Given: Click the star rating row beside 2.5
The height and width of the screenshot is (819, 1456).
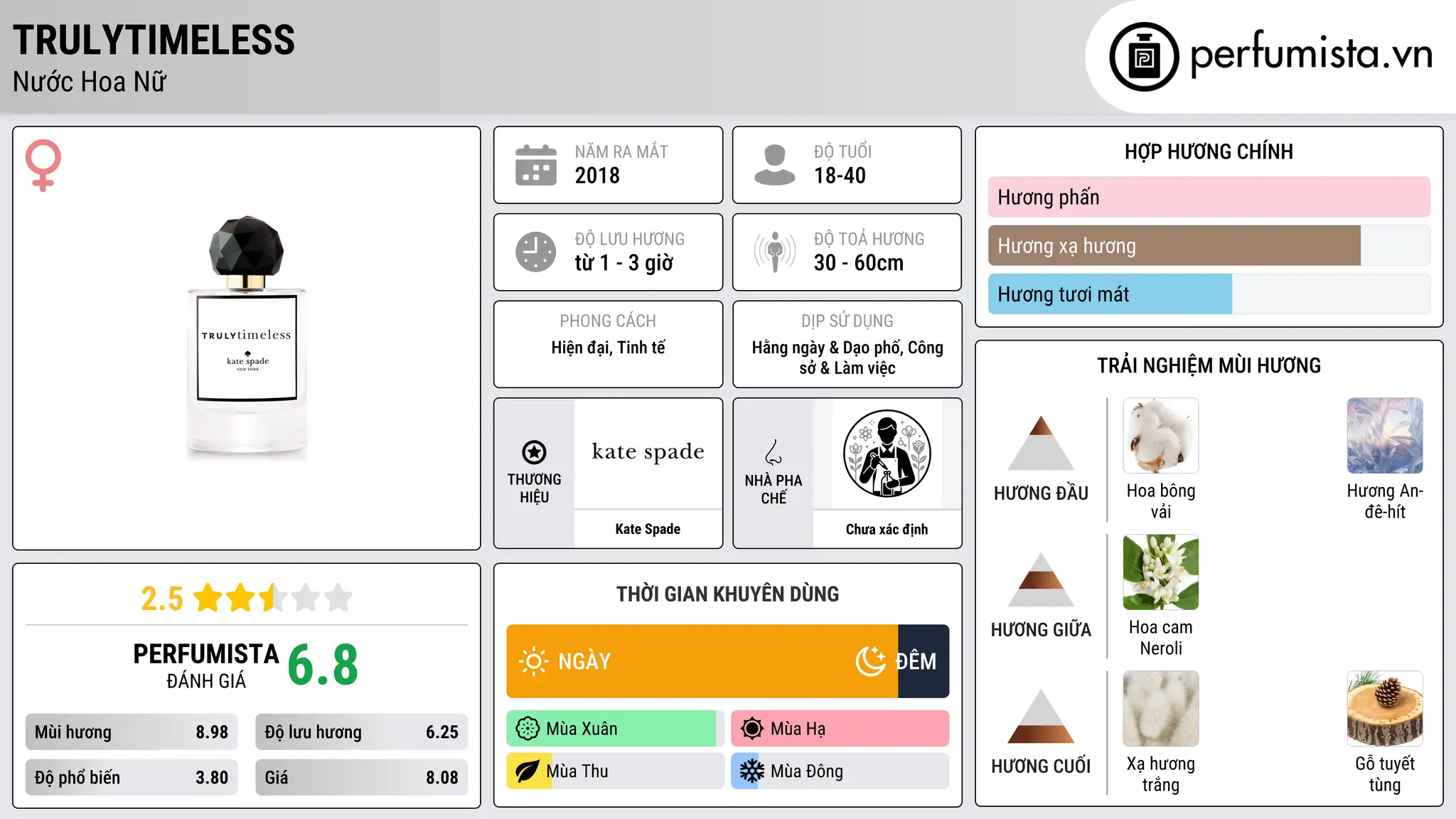Looking at the screenshot, I should (x=273, y=598).
